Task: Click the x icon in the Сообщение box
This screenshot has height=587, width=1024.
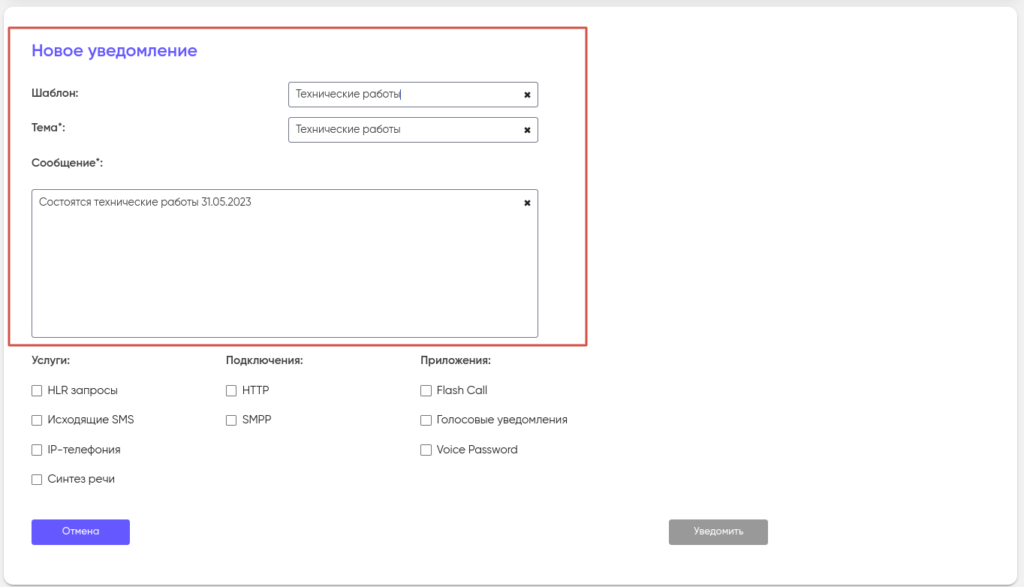Action: 527,203
